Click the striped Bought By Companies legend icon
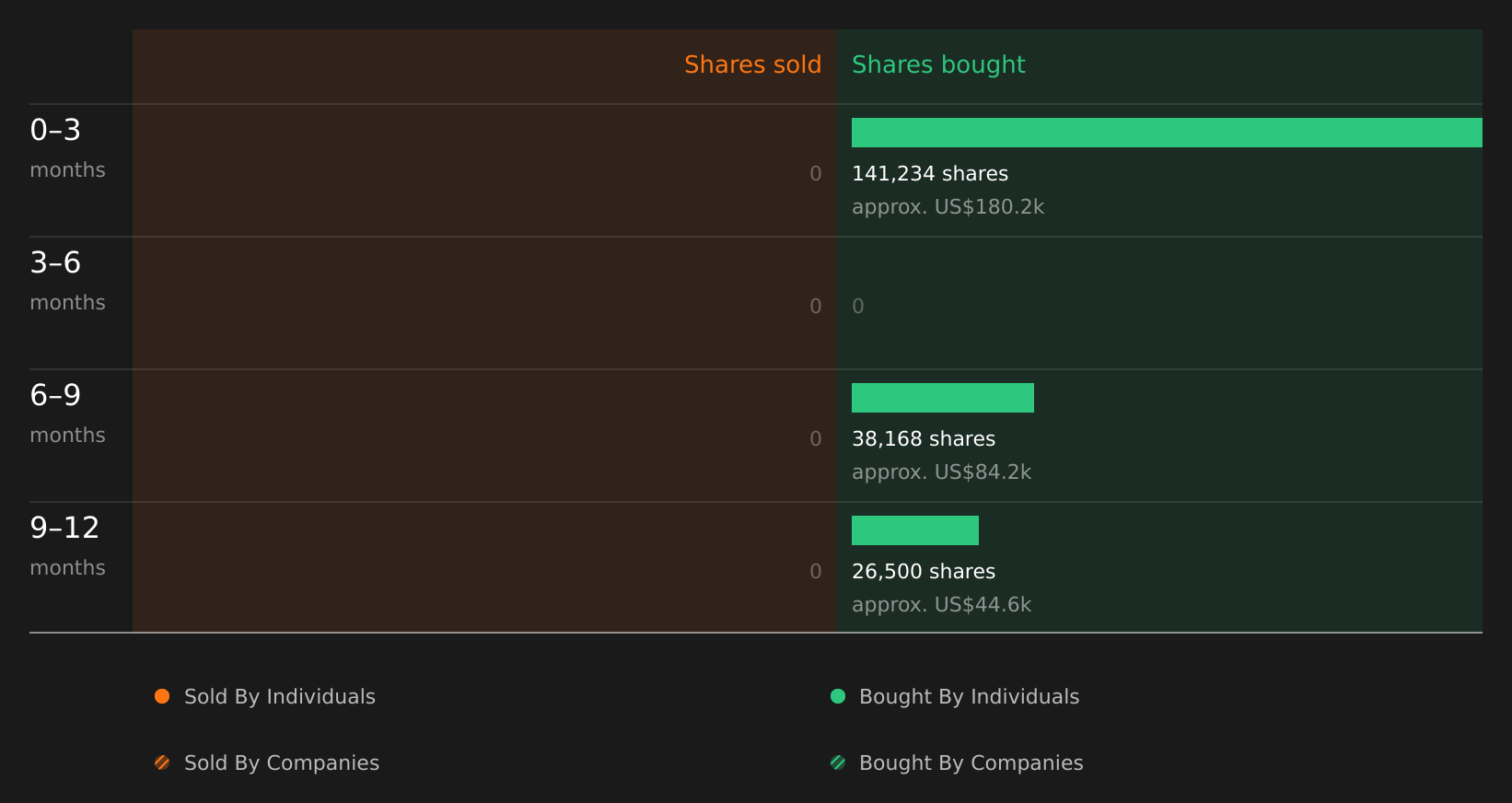 (838, 762)
